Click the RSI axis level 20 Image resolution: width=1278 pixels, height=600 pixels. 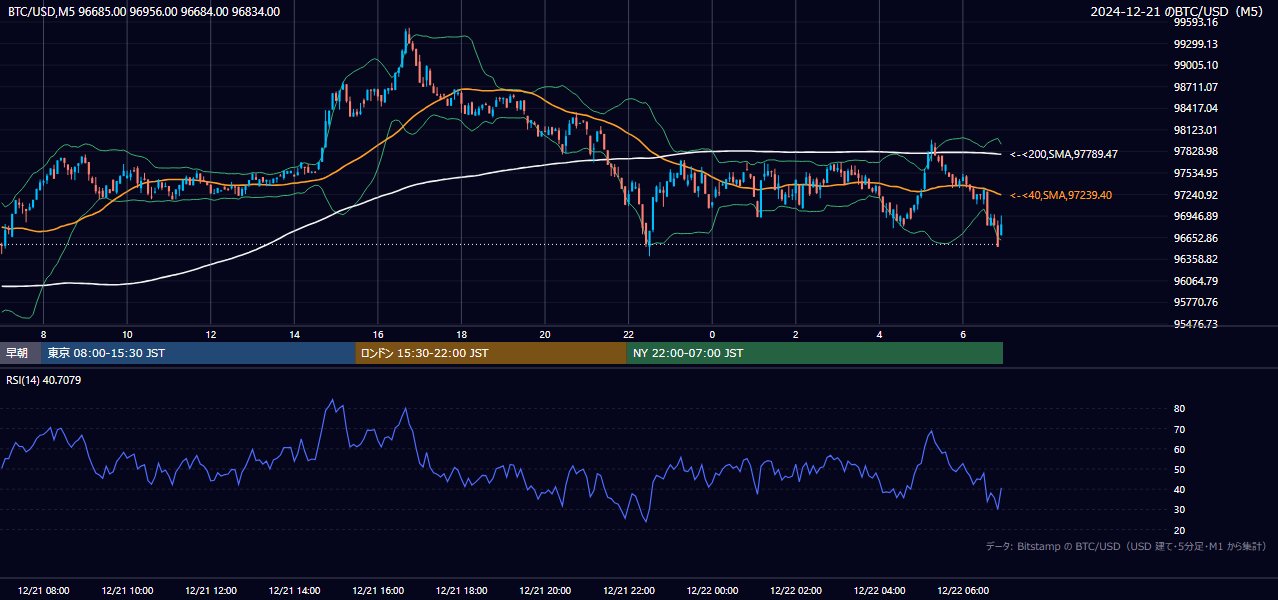[1179, 530]
